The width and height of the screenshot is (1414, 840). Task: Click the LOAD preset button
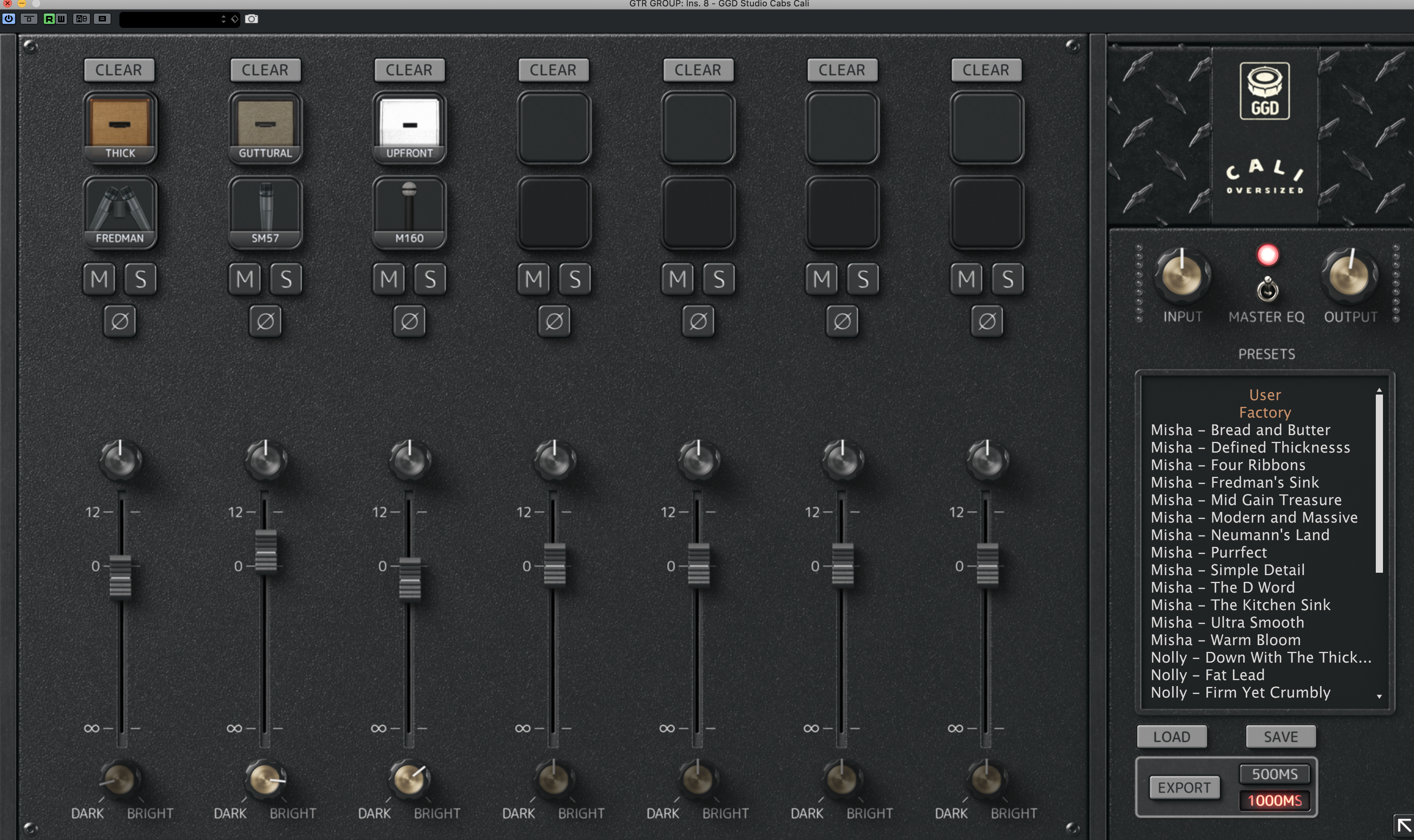click(1172, 737)
